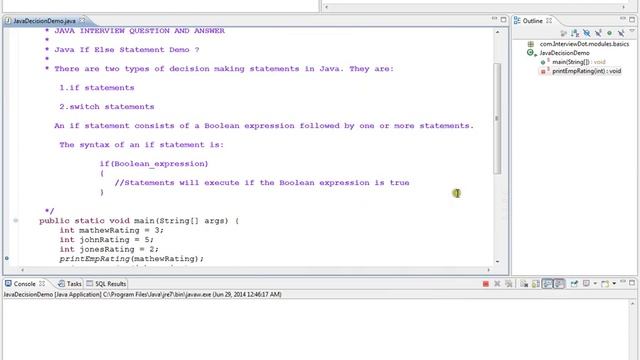
Task: Close the Console tab
Action: (42, 283)
